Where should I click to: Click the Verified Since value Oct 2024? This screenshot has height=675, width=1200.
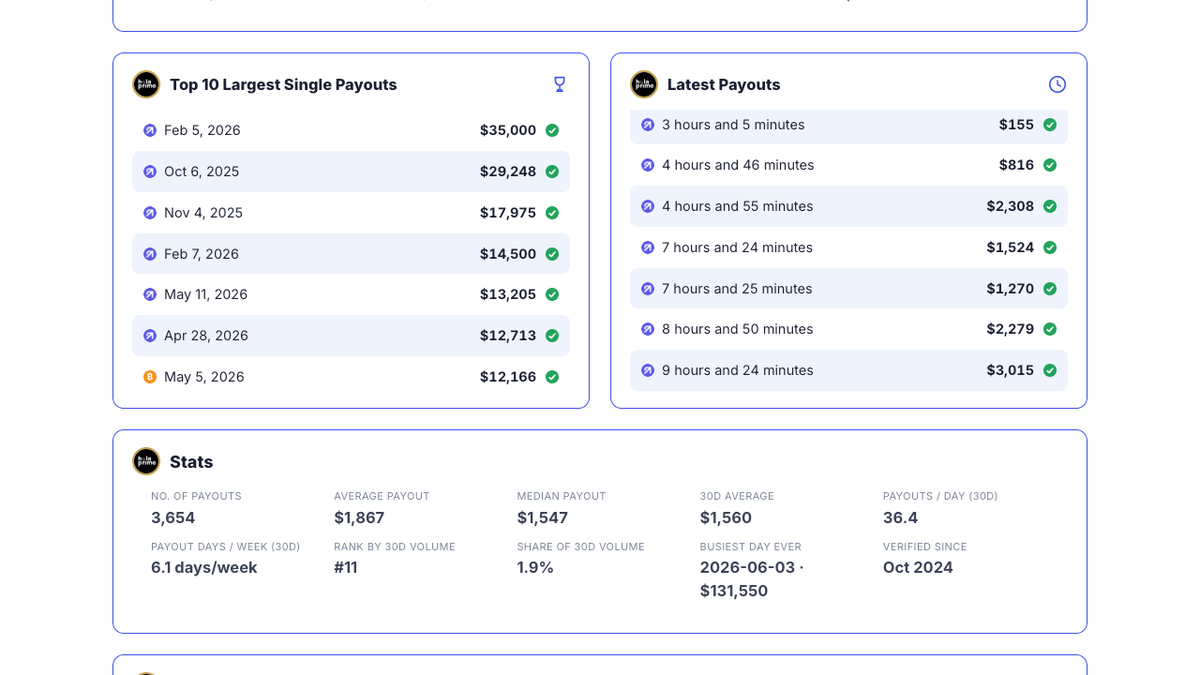(918, 567)
